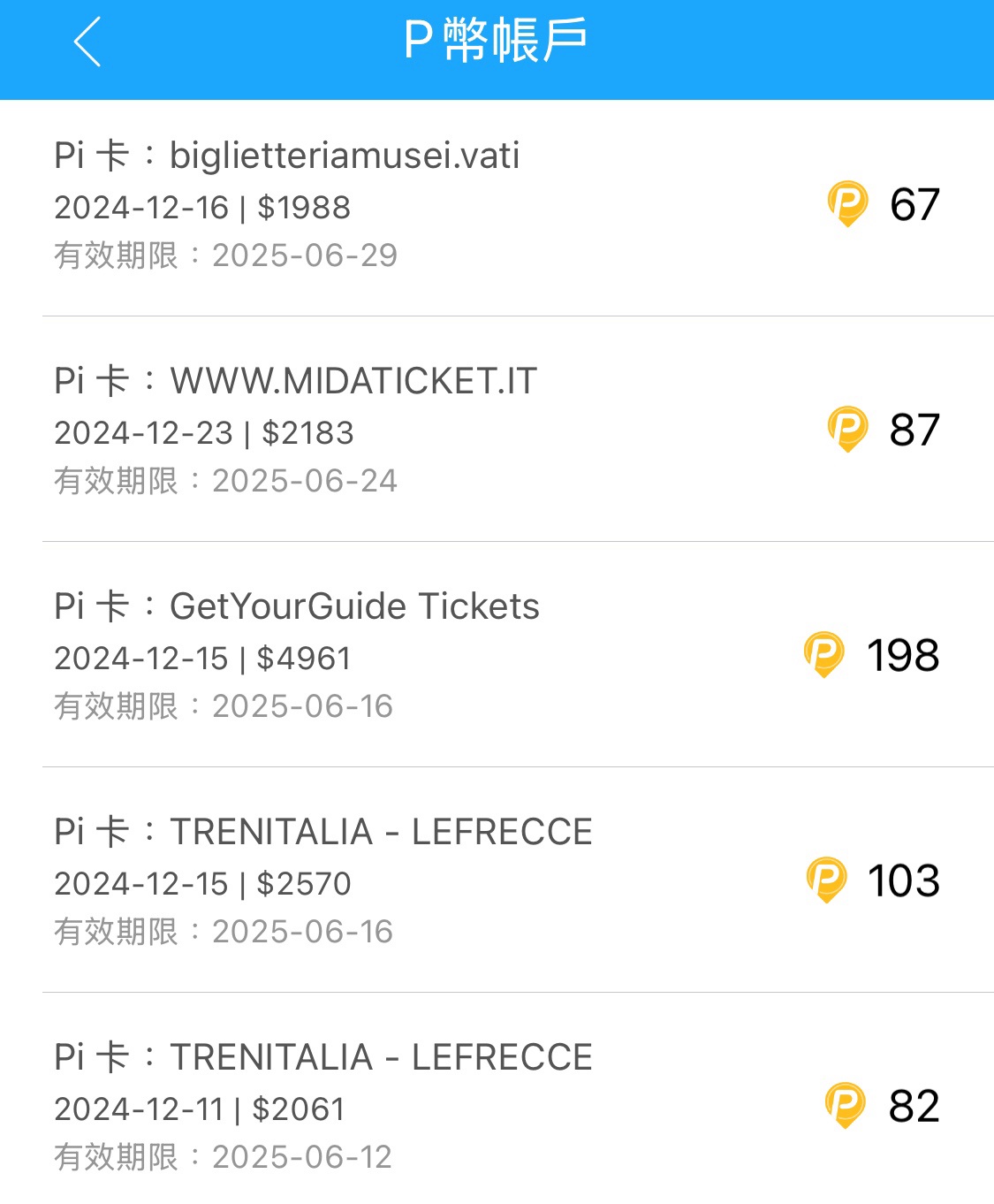
Task: Click expiry date 2025-06-29
Action: tap(305, 255)
